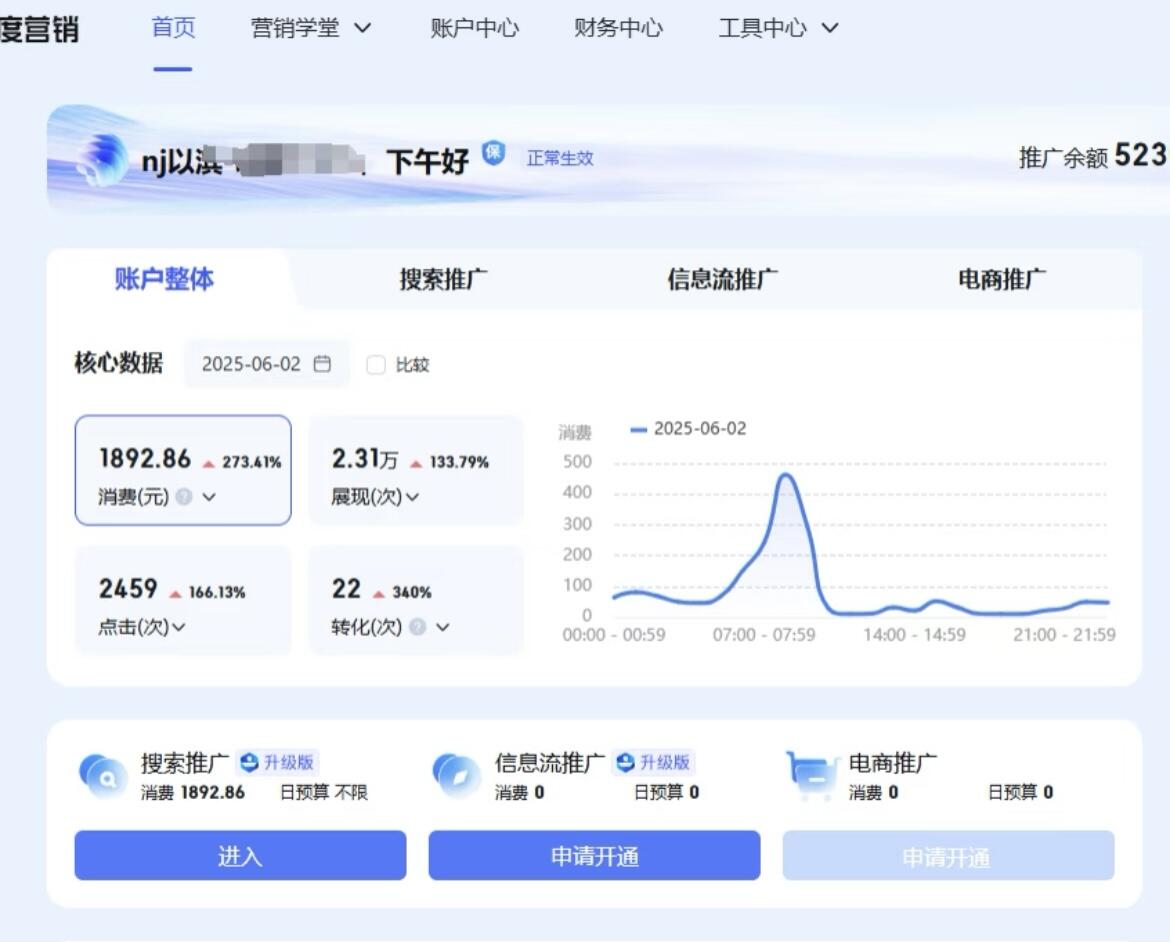Viewport: 1170px width, 942px height.
Task: Click 消费 1892.86 under 搜索推广 card
Action: click(193, 792)
